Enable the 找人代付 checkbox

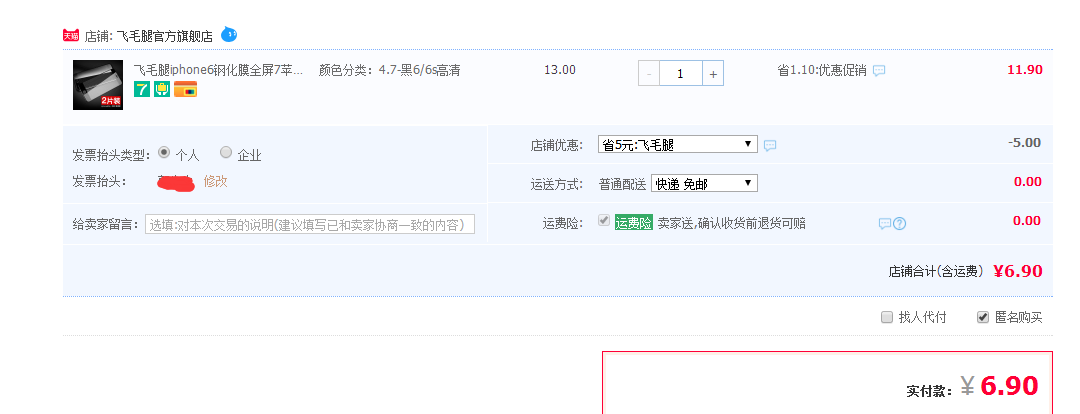(887, 317)
